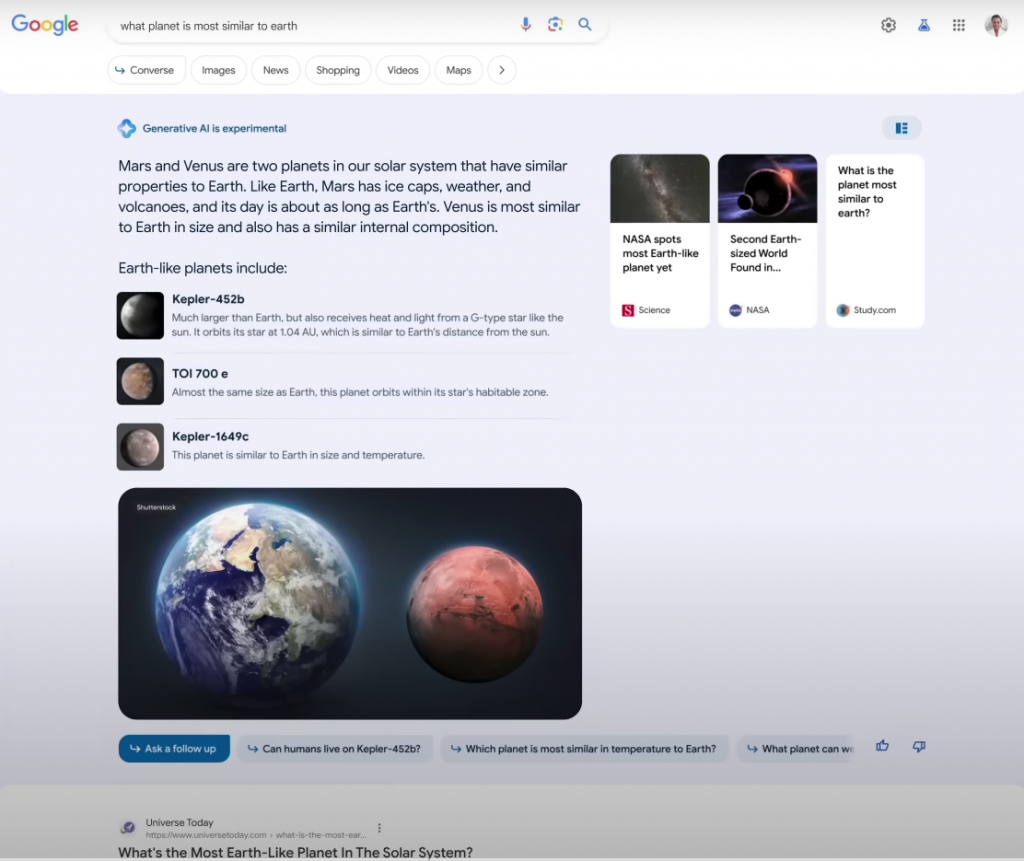Switch to the Images tab
This screenshot has height=861, width=1024.
[x=218, y=70]
